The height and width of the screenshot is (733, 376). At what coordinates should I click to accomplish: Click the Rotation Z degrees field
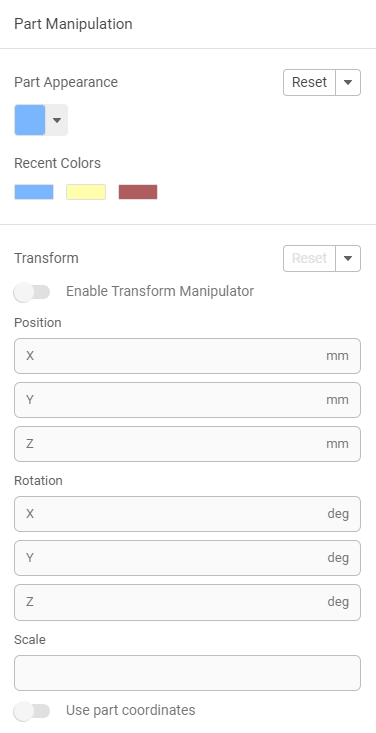[x=188, y=603]
